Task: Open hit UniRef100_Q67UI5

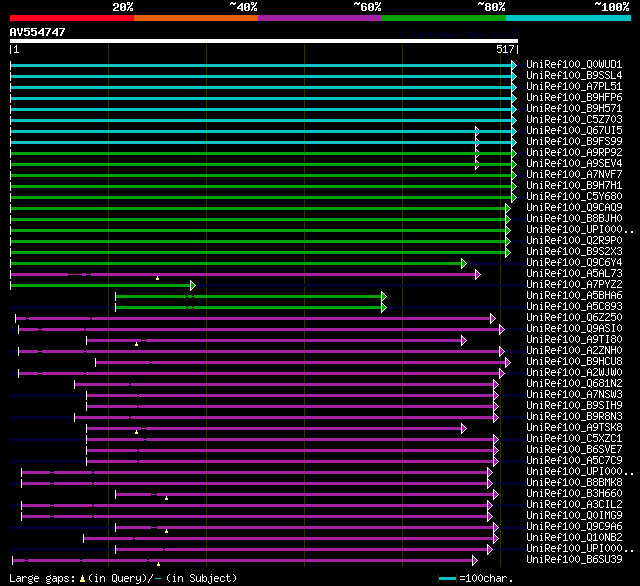Action: [574, 131]
